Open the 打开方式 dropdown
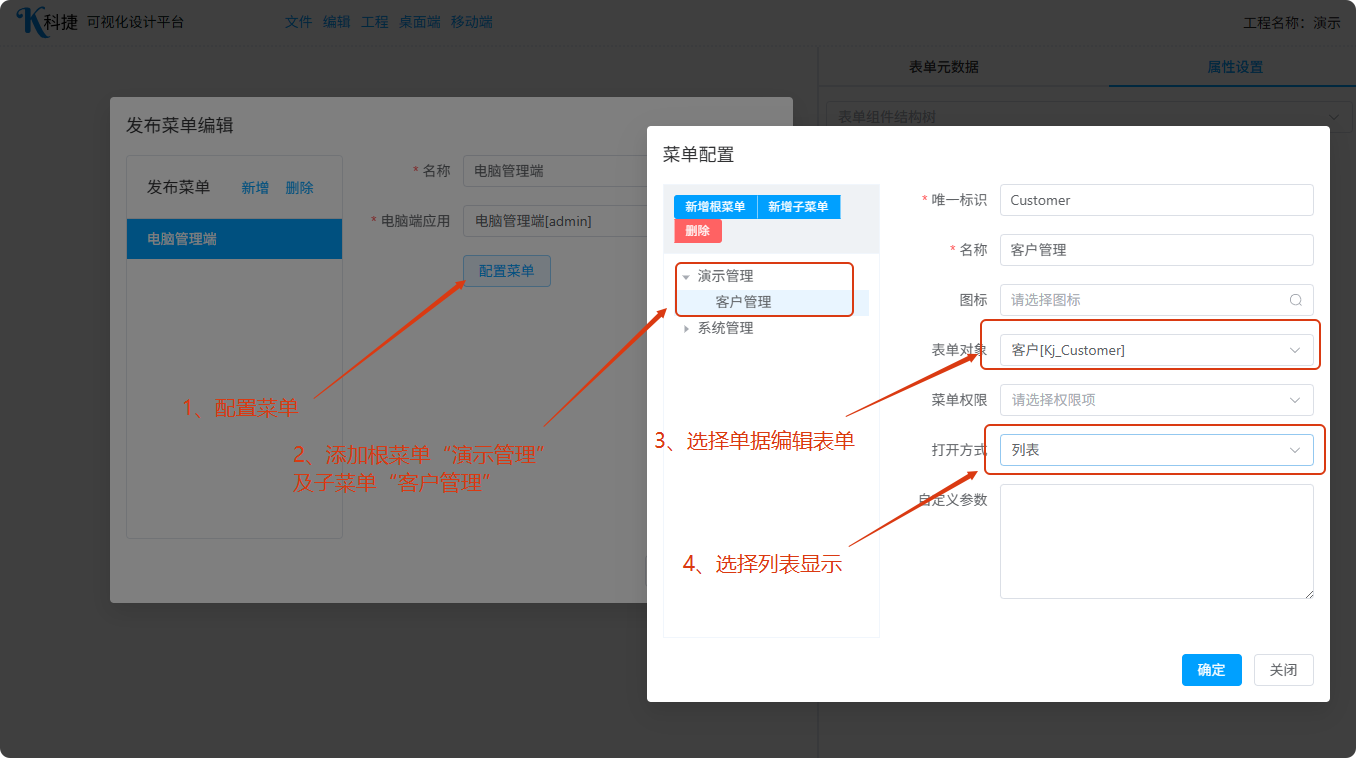This screenshot has width=1356, height=758. (x=1156, y=450)
